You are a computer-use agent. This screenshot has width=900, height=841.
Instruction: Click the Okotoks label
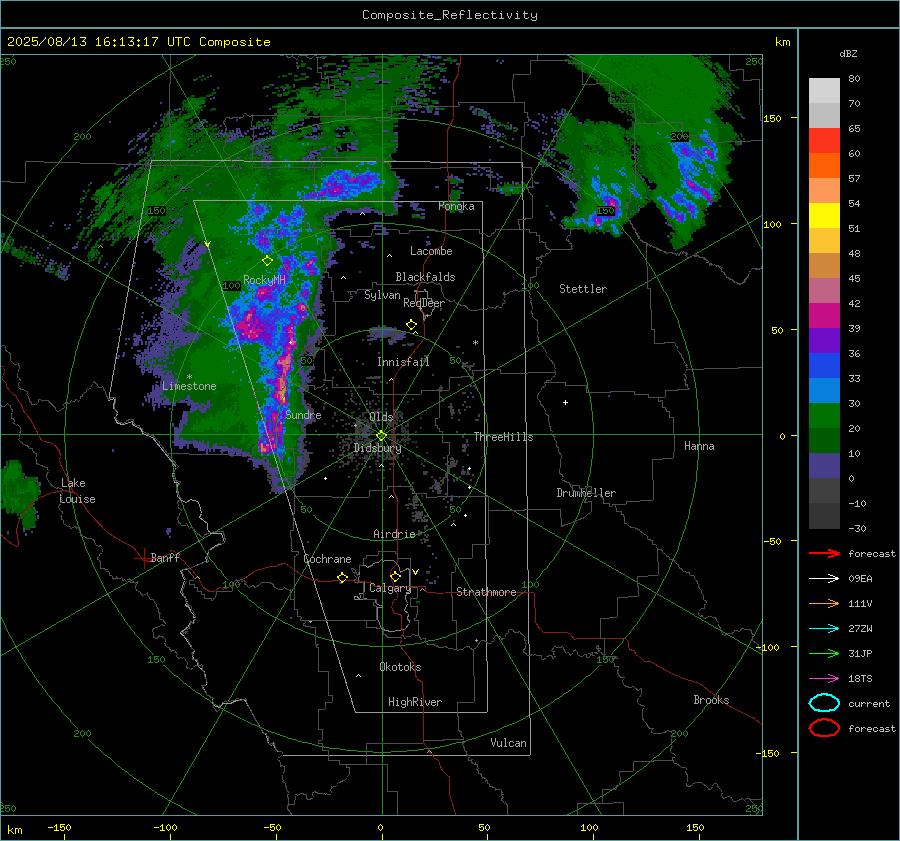click(x=400, y=667)
